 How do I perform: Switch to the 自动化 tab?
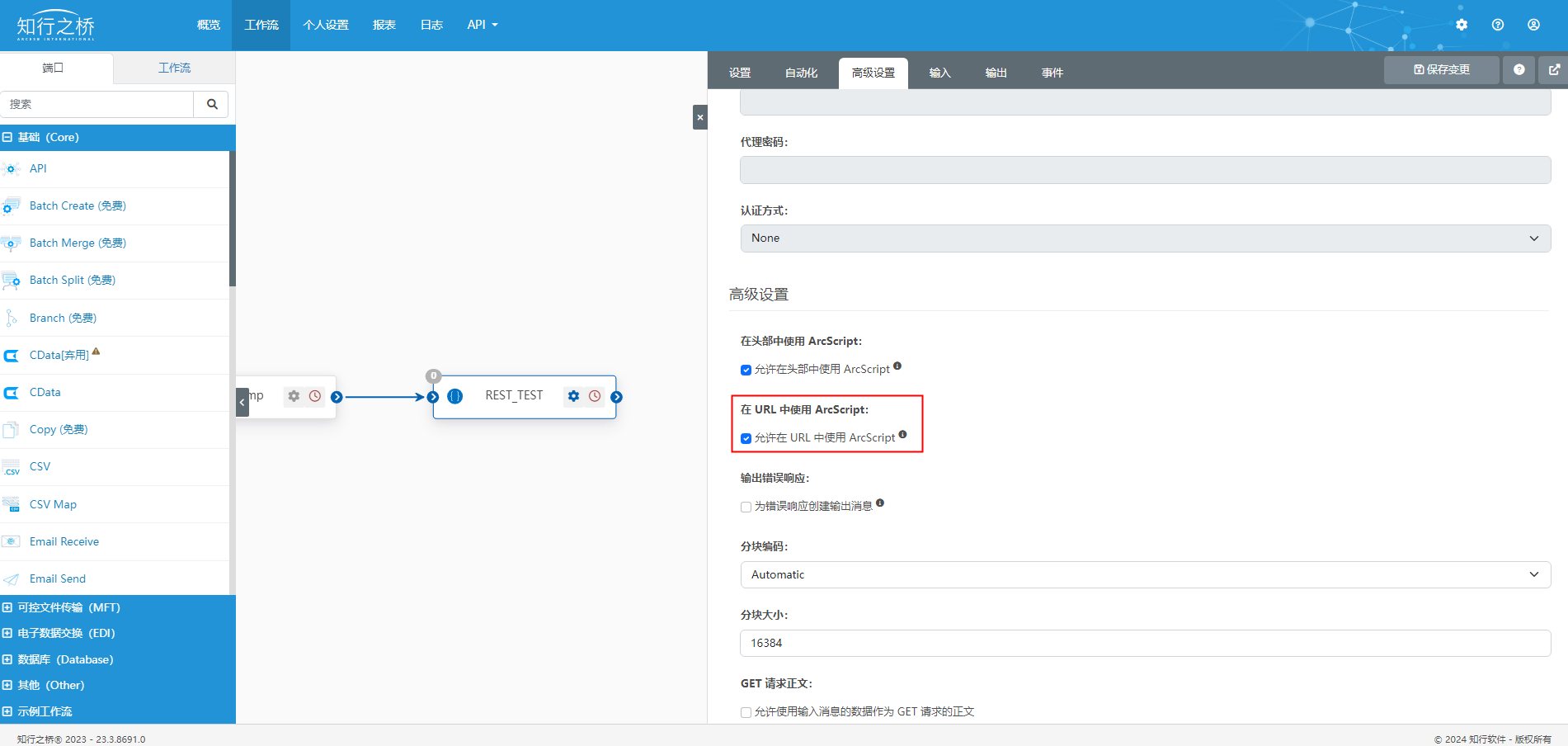(800, 73)
